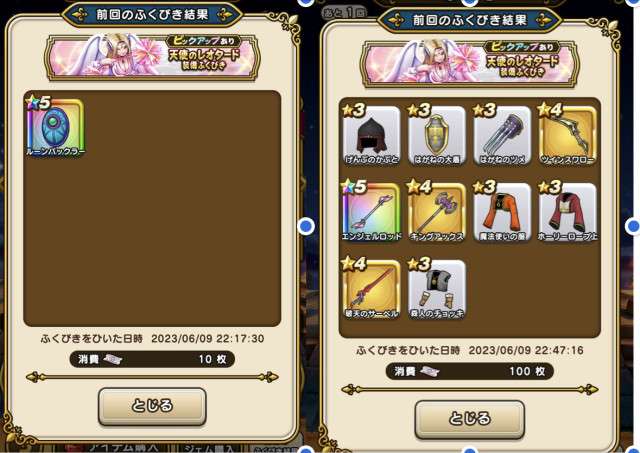Click the right panel 前回のふくびき結果 title
This screenshot has height=453, width=640.
pos(469,20)
